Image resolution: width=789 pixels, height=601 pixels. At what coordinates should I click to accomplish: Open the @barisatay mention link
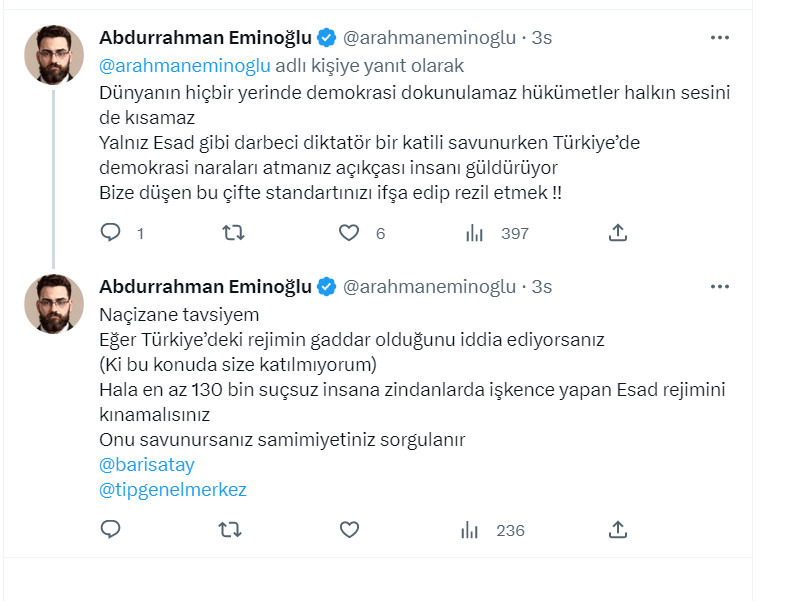147,465
